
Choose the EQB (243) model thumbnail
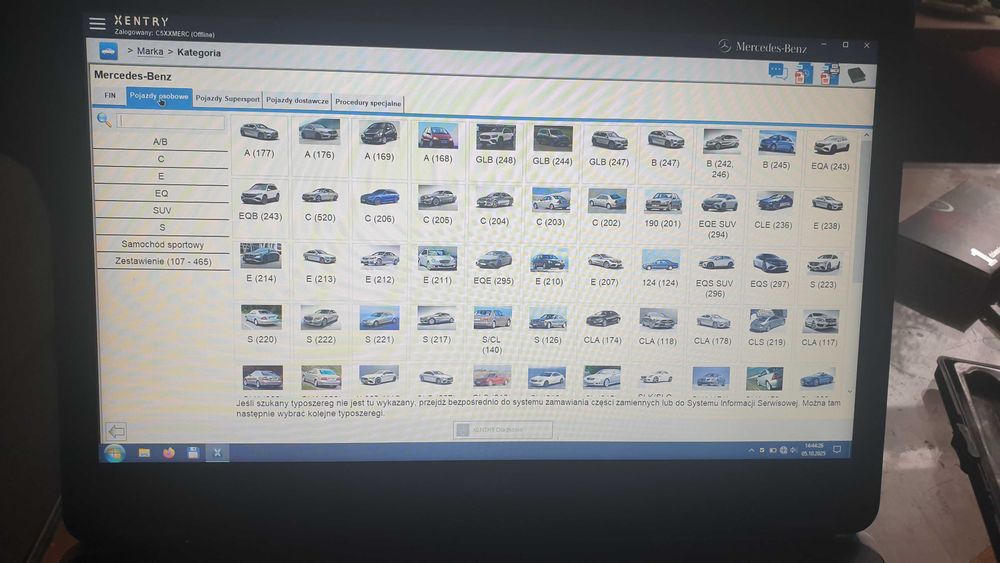point(260,194)
